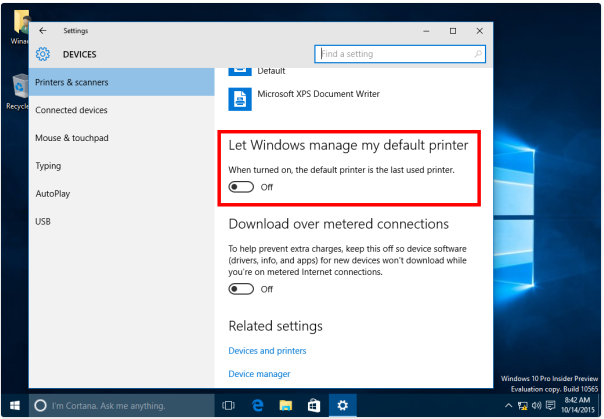Open USB settings category
This screenshot has height=419, width=604.
[x=122, y=221]
